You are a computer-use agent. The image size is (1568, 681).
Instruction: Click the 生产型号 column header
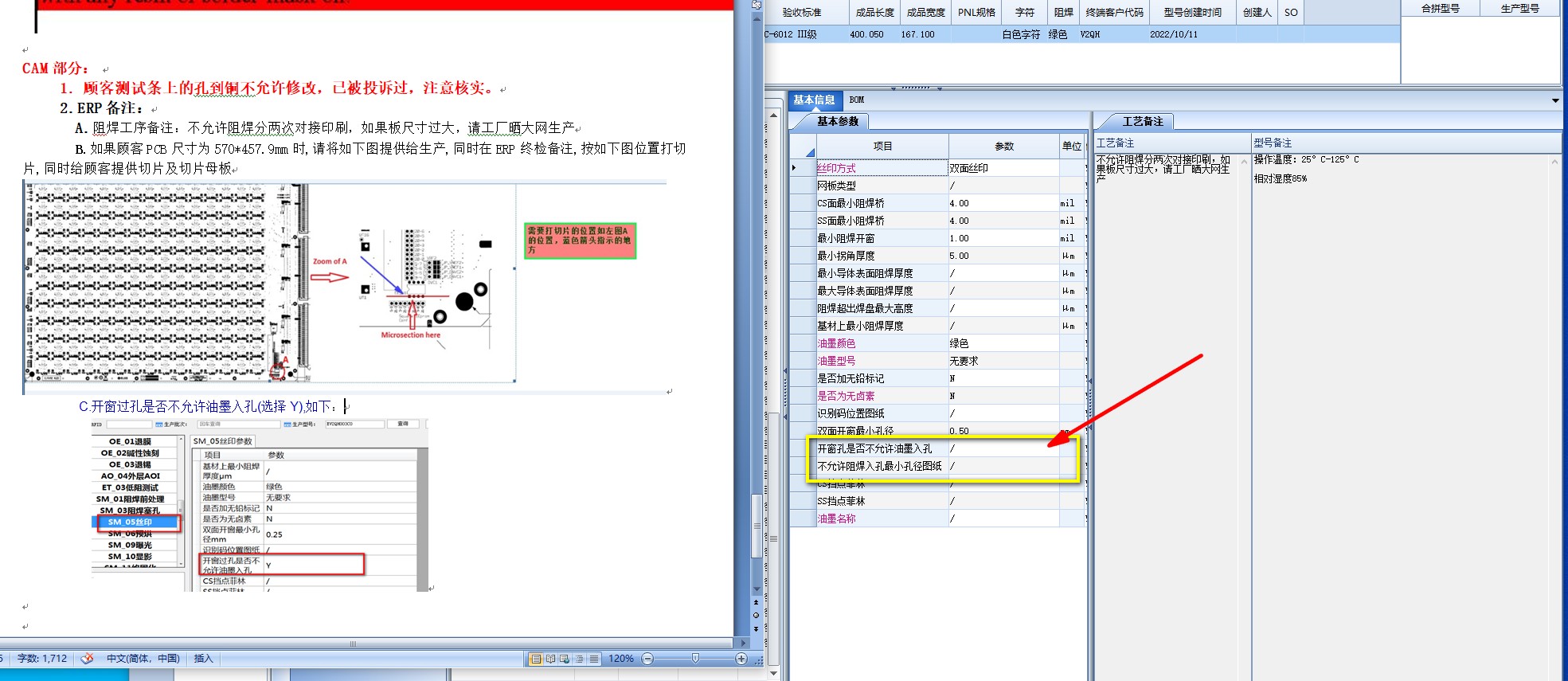click(x=1519, y=9)
